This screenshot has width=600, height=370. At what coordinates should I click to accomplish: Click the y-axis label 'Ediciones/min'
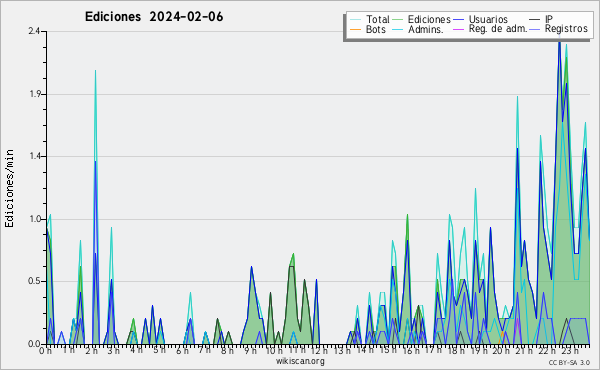tap(9, 188)
